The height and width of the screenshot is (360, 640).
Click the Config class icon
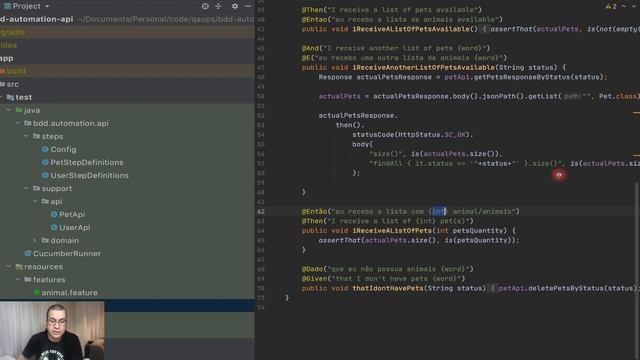(45, 149)
